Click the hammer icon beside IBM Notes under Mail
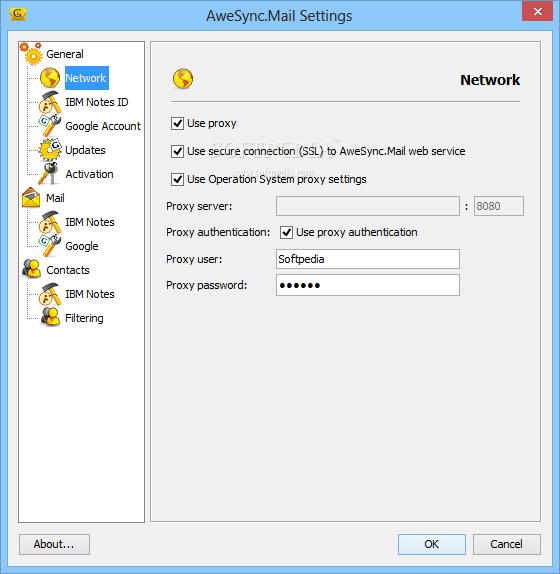 click(50, 222)
